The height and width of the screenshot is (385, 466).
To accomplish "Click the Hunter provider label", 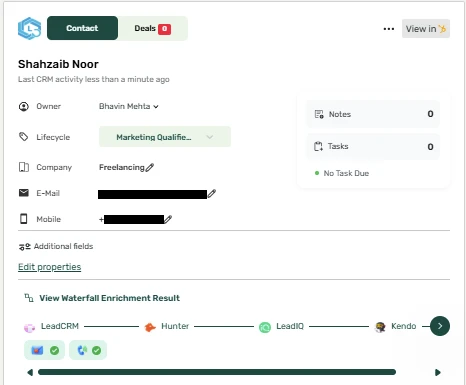I will 175,326.
